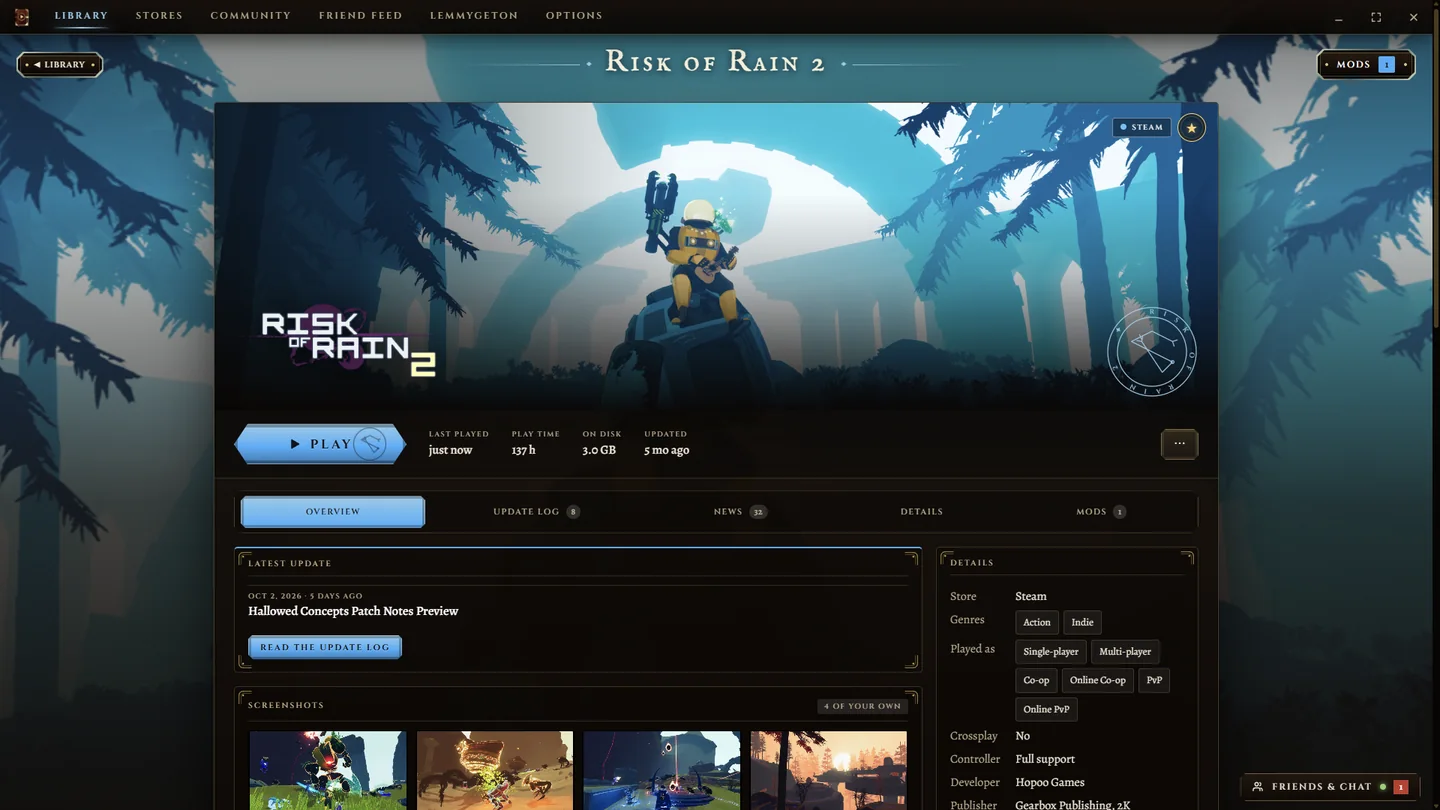Viewport: 1440px width, 810px height.
Task: Open Hallowed Concepts Patch Notes Preview
Action: coord(353,611)
